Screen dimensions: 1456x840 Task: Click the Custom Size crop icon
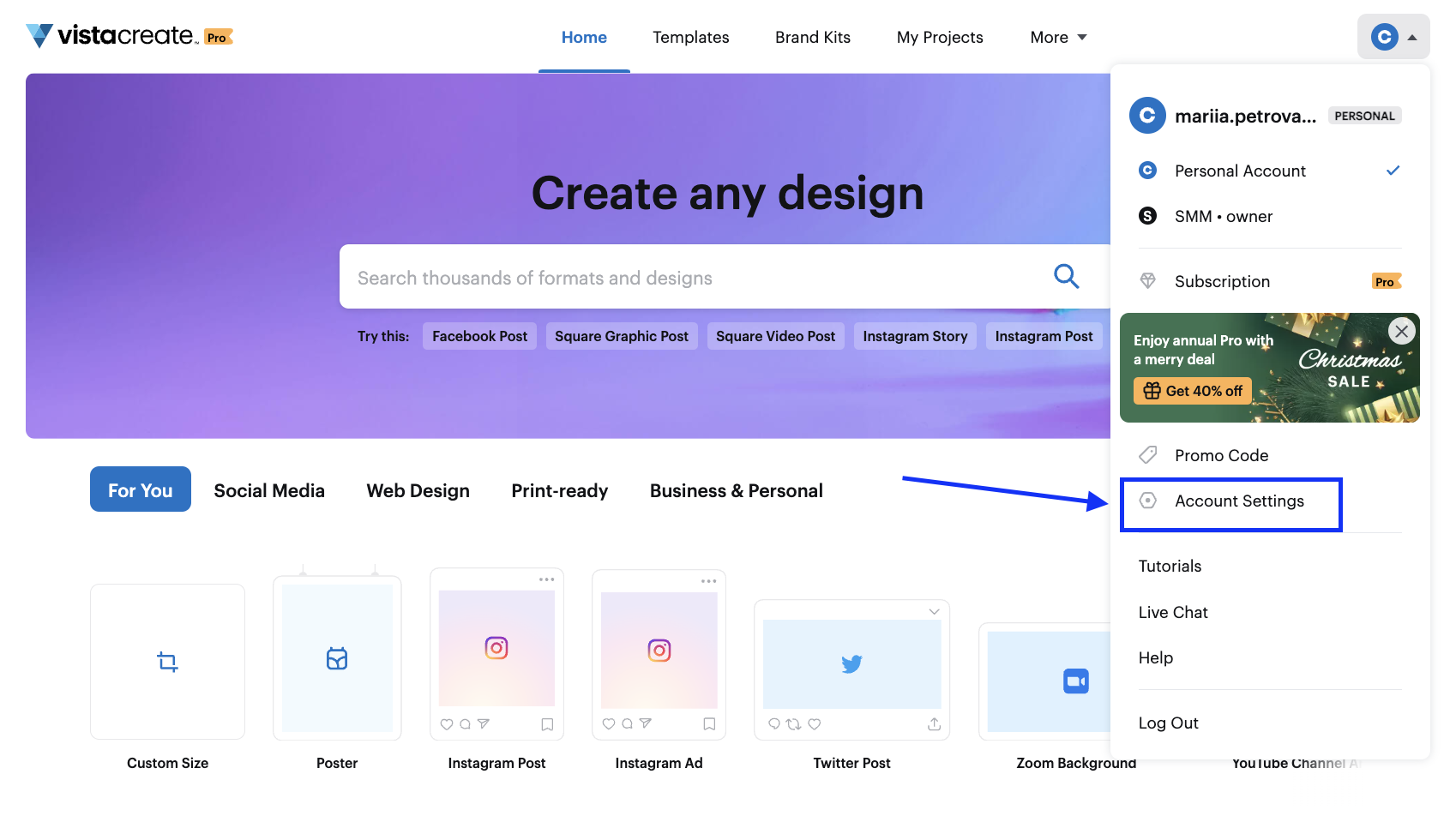167,661
